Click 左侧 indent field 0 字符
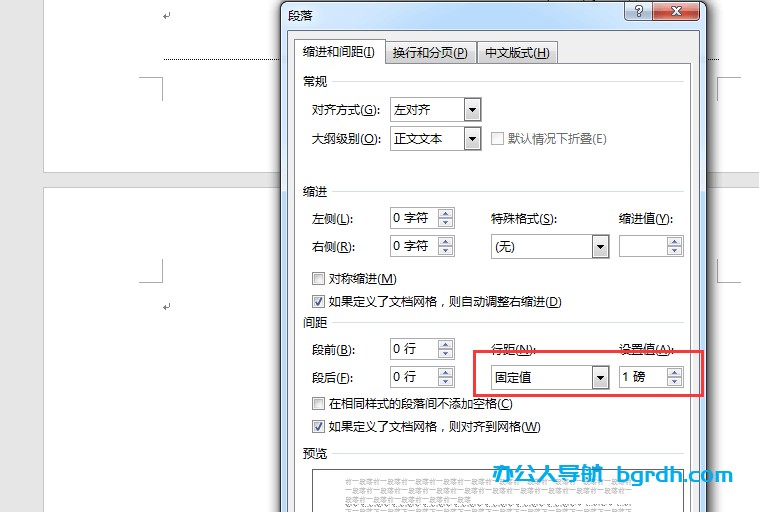The width and height of the screenshot is (759, 512). (414, 218)
